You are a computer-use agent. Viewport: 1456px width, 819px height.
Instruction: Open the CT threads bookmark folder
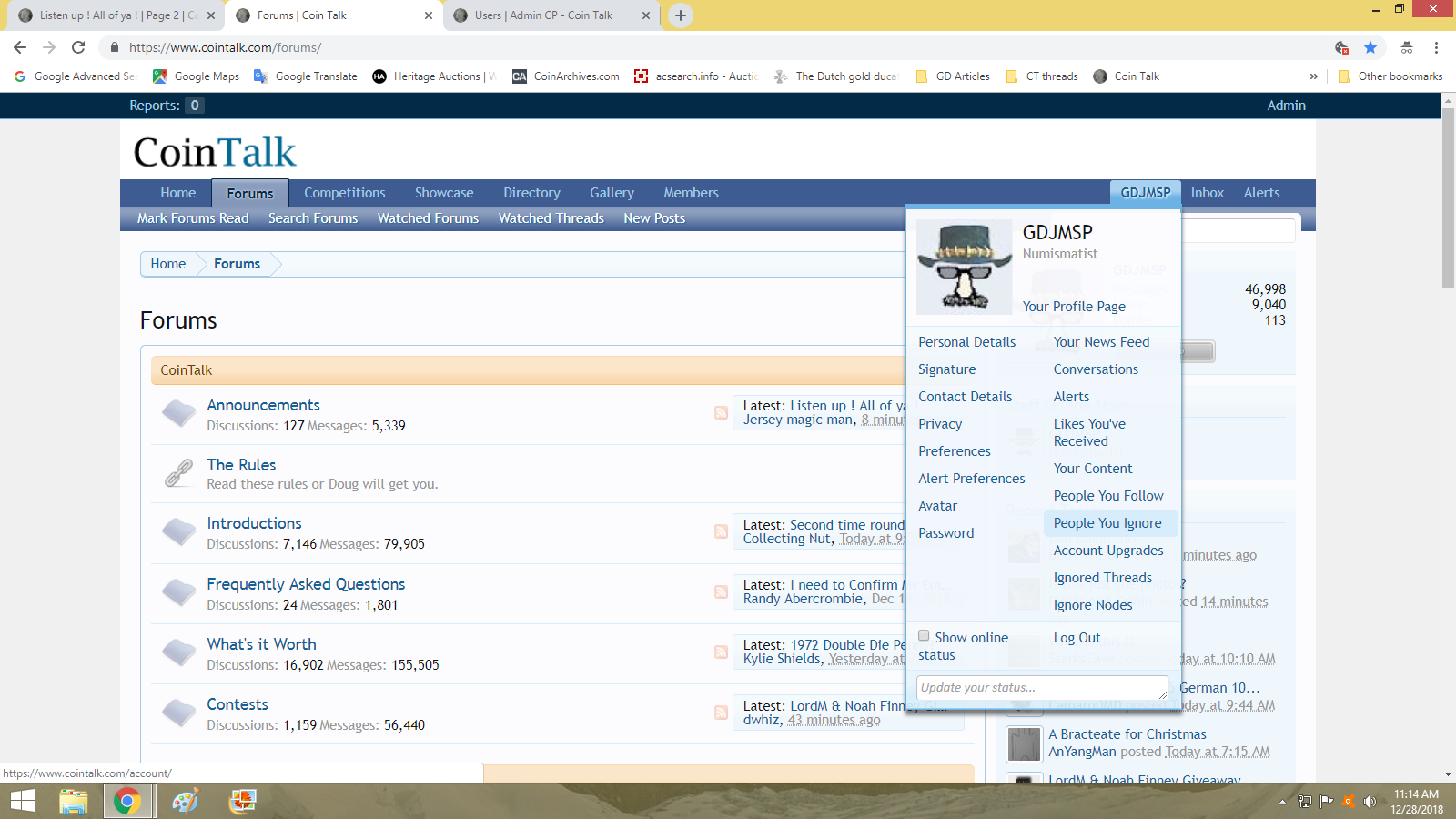[x=1042, y=76]
